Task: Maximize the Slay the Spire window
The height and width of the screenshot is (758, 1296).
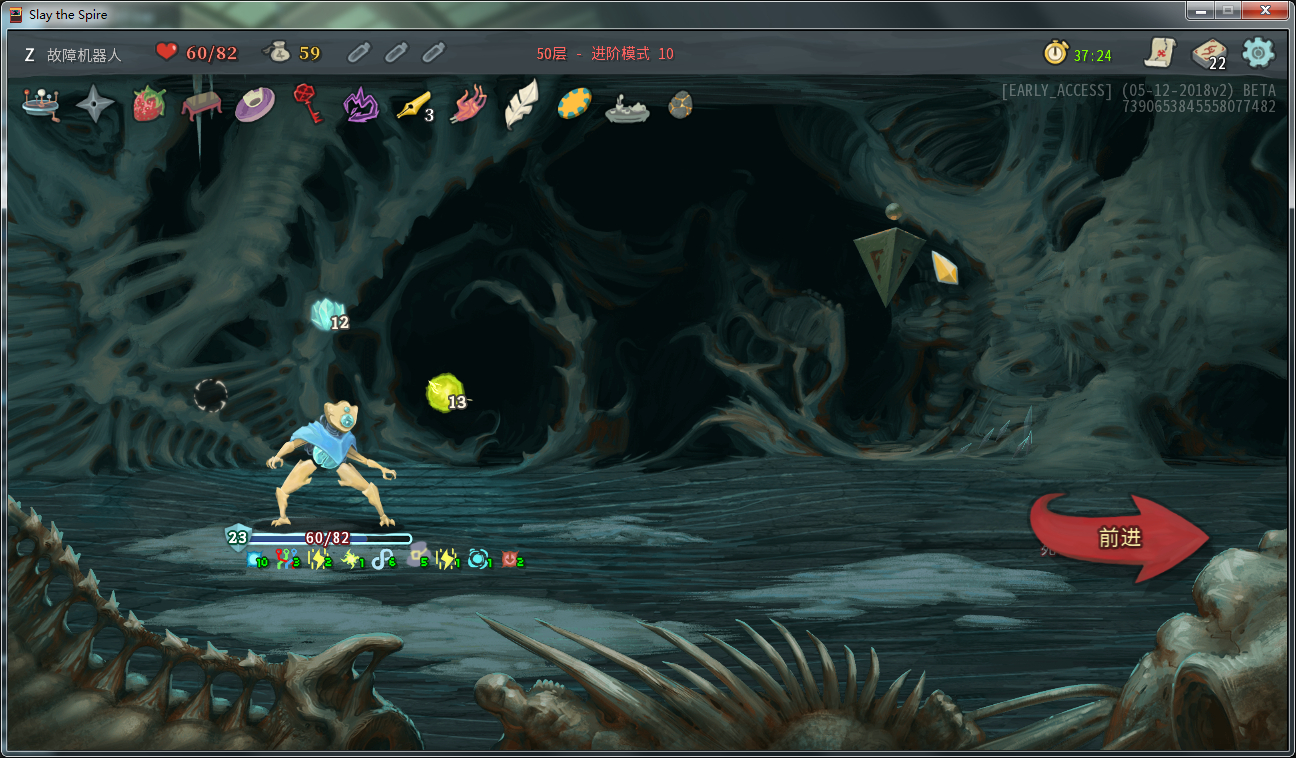Action: click(x=1227, y=10)
